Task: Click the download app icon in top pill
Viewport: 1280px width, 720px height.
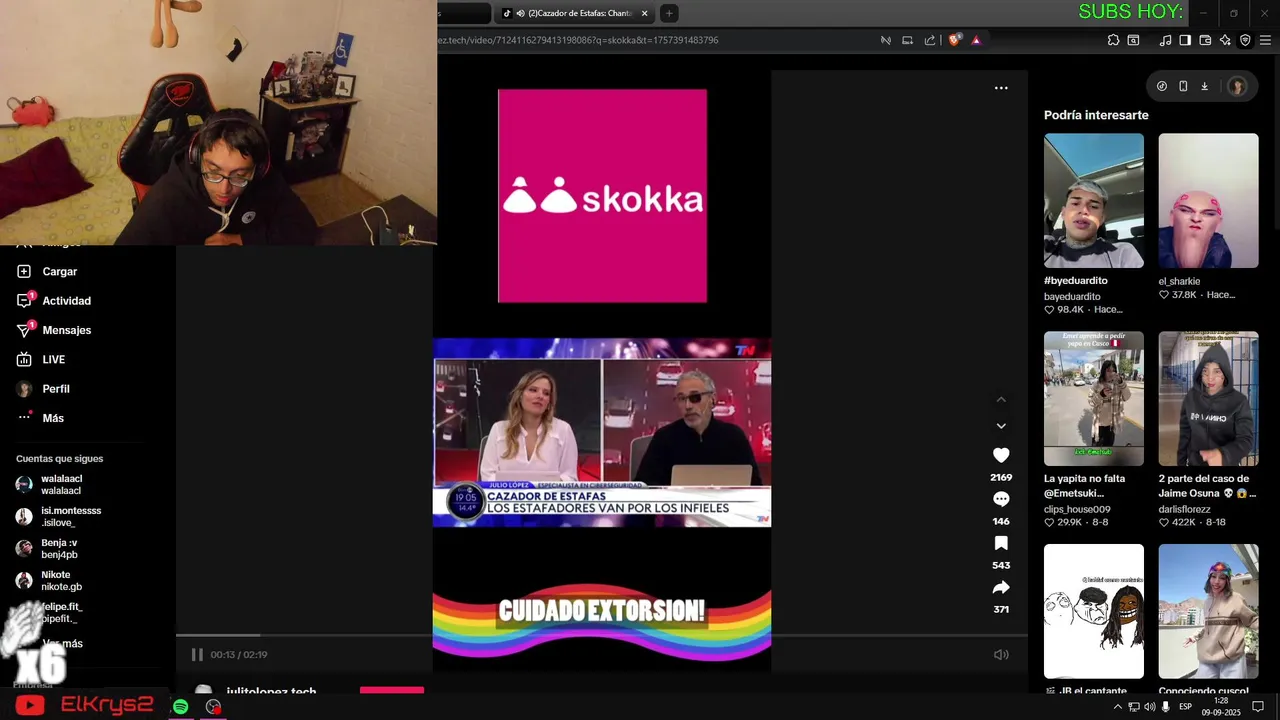Action: pyautogui.click(x=1205, y=86)
